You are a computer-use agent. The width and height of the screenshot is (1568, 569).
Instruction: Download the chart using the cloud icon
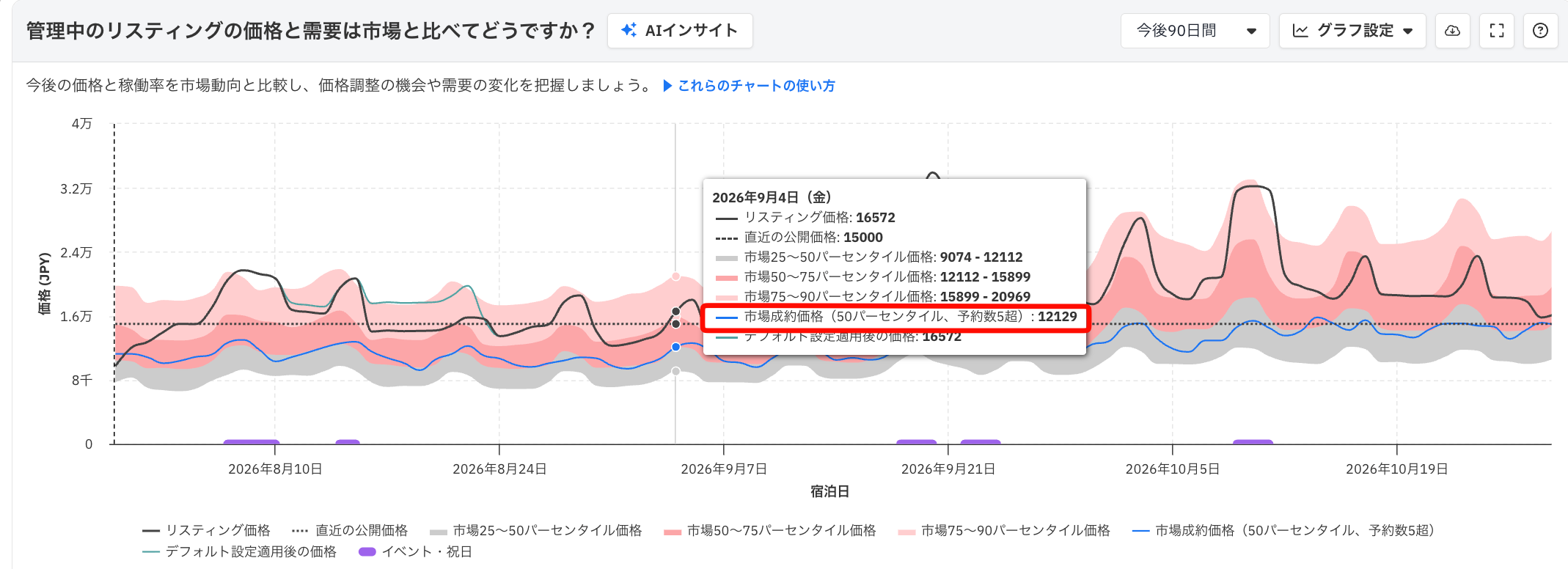(1452, 31)
